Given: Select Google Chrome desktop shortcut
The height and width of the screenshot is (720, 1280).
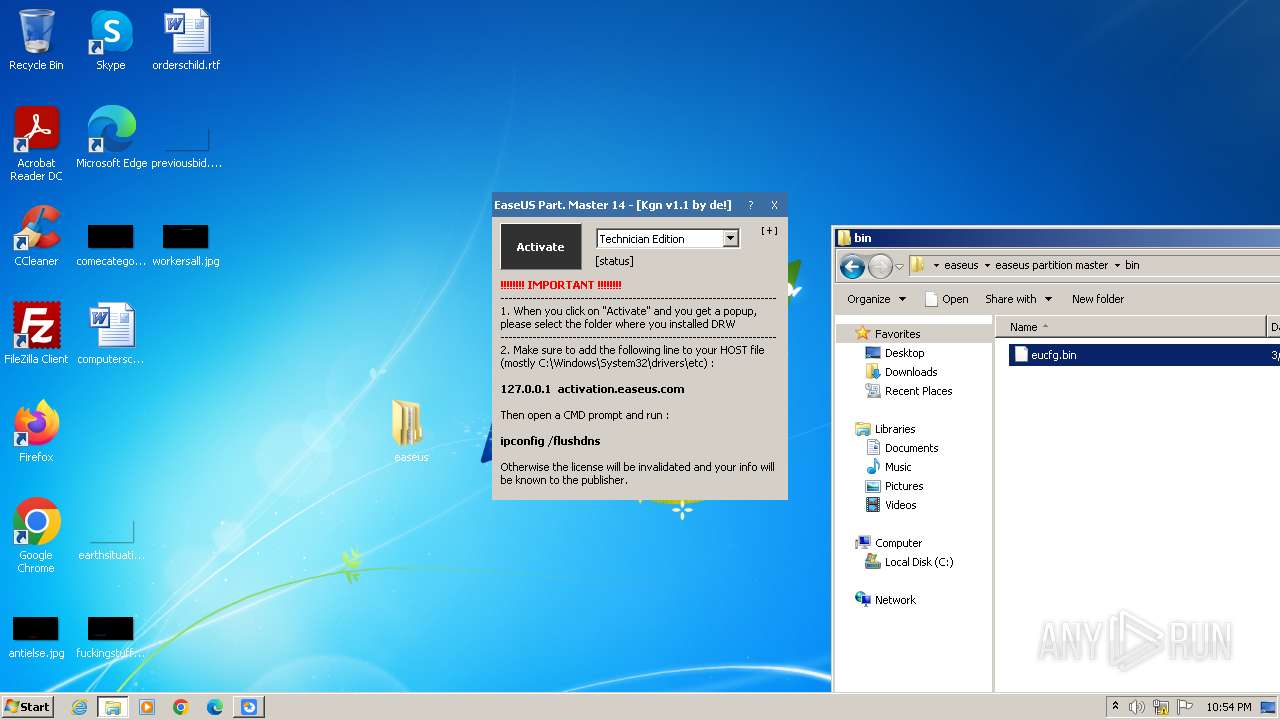Looking at the screenshot, I should tap(36, 536).
